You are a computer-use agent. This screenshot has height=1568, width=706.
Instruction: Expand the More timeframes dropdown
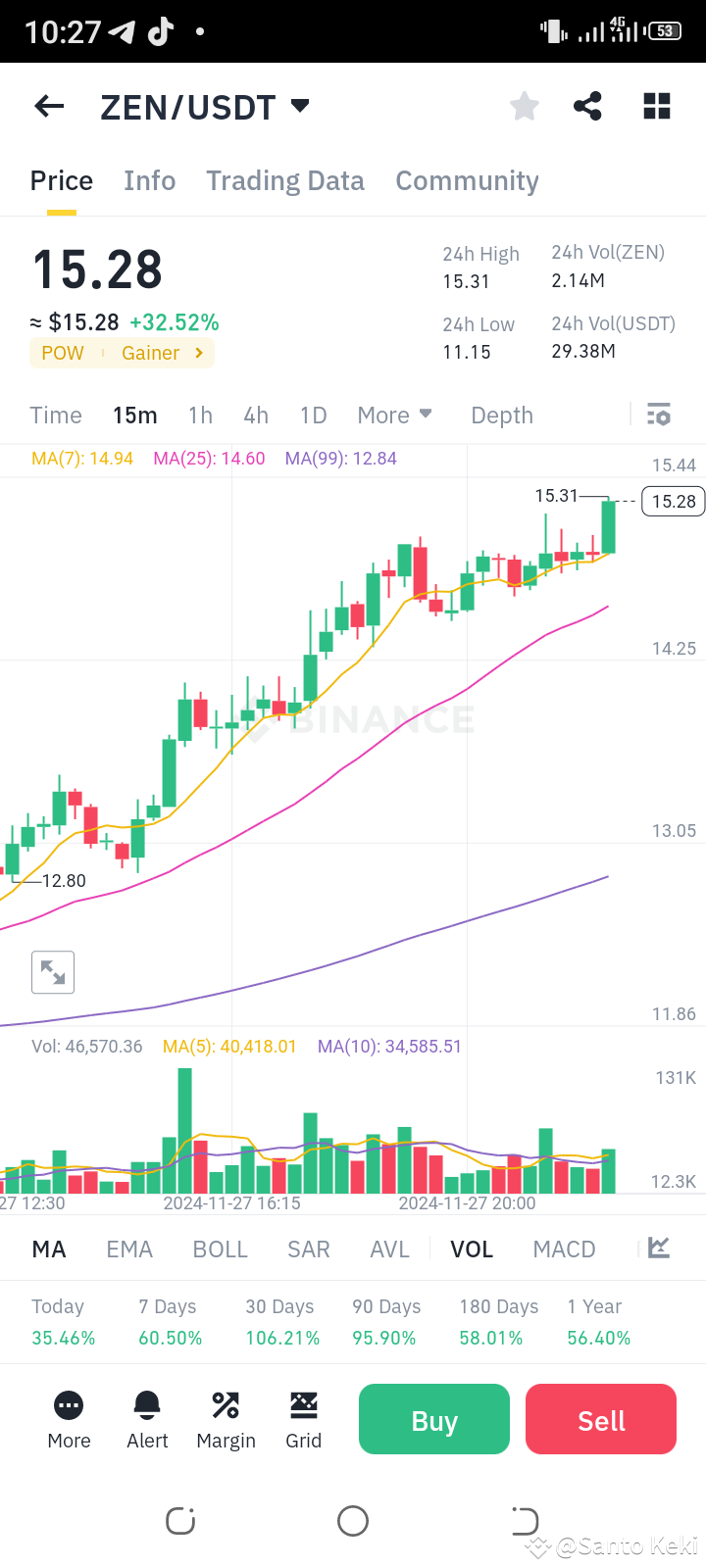pos(394,415)
